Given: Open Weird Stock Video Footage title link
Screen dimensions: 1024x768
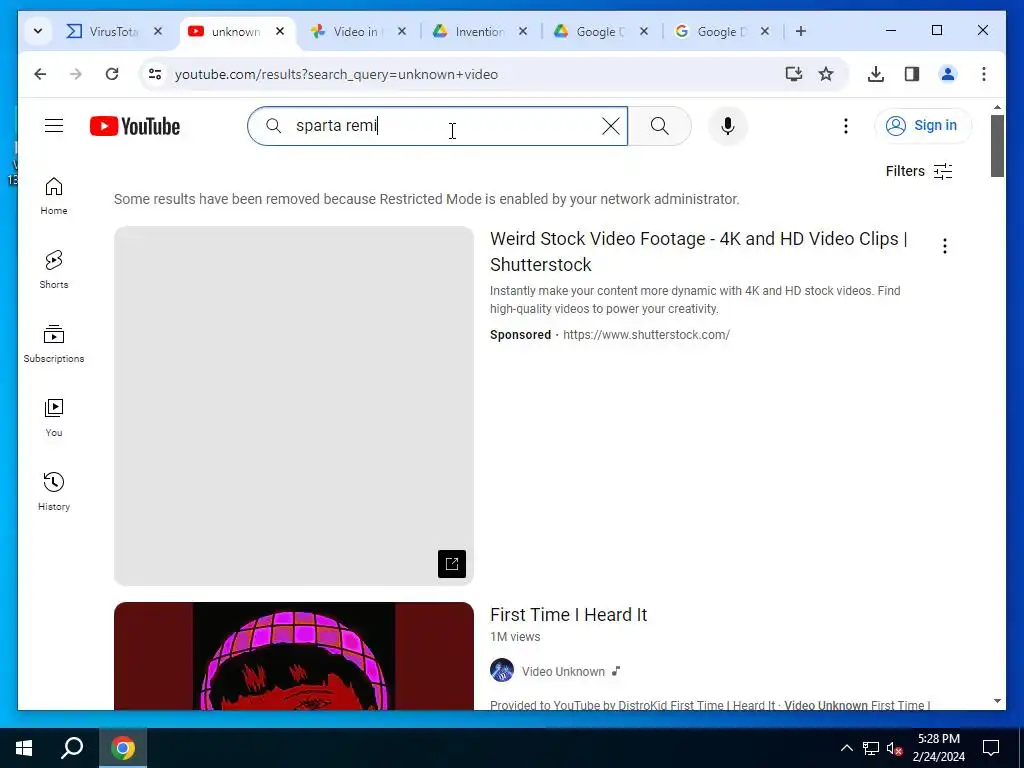Looking at the screenshot, I should point(699,251).
